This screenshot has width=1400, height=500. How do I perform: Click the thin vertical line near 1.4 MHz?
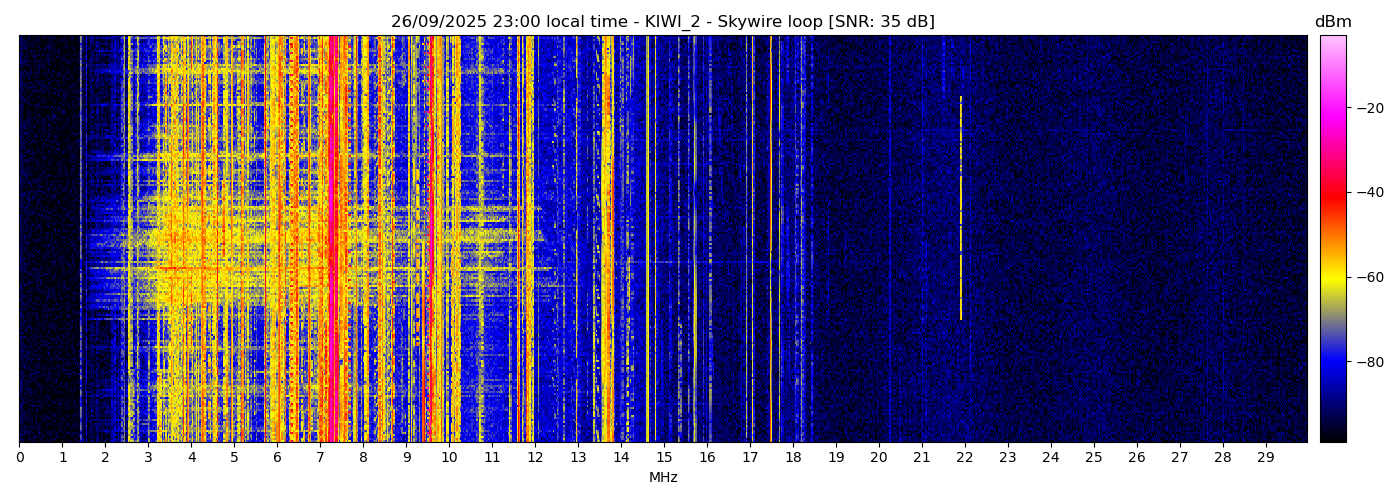pyautogui.click(x=81, y=240)
